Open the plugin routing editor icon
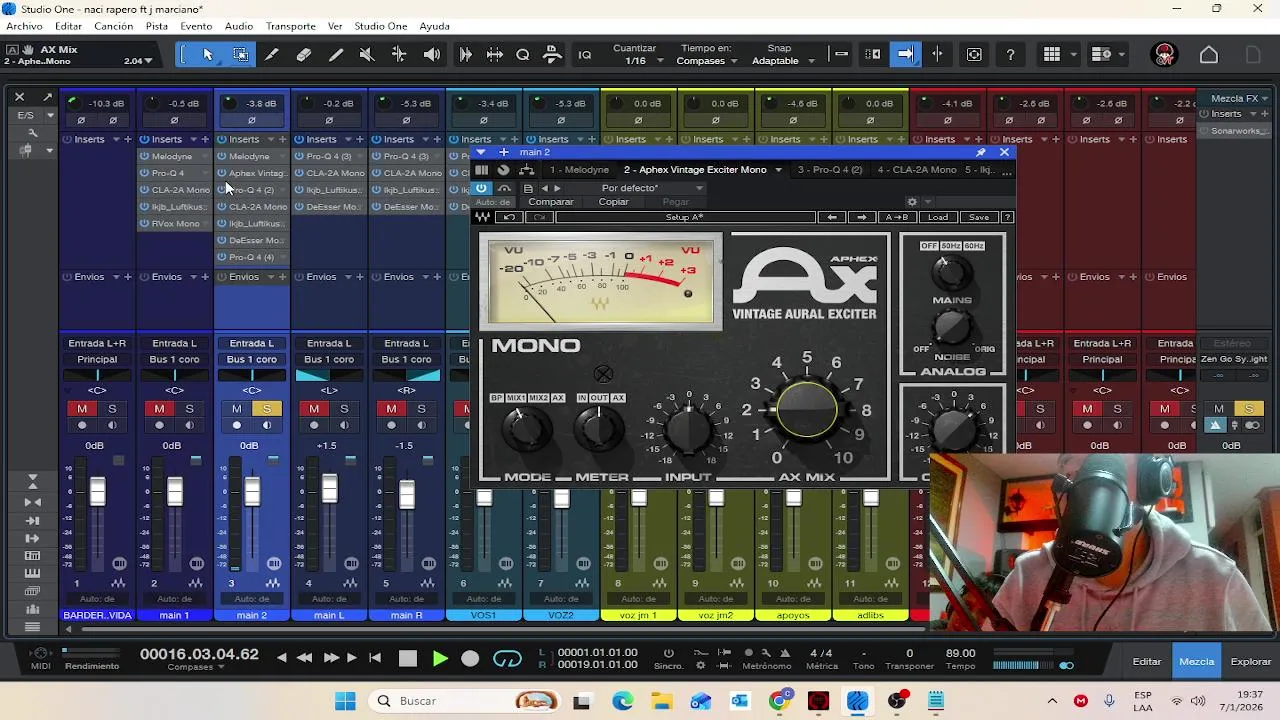The width and height of the screenshot is (1280, 720). 526,170
